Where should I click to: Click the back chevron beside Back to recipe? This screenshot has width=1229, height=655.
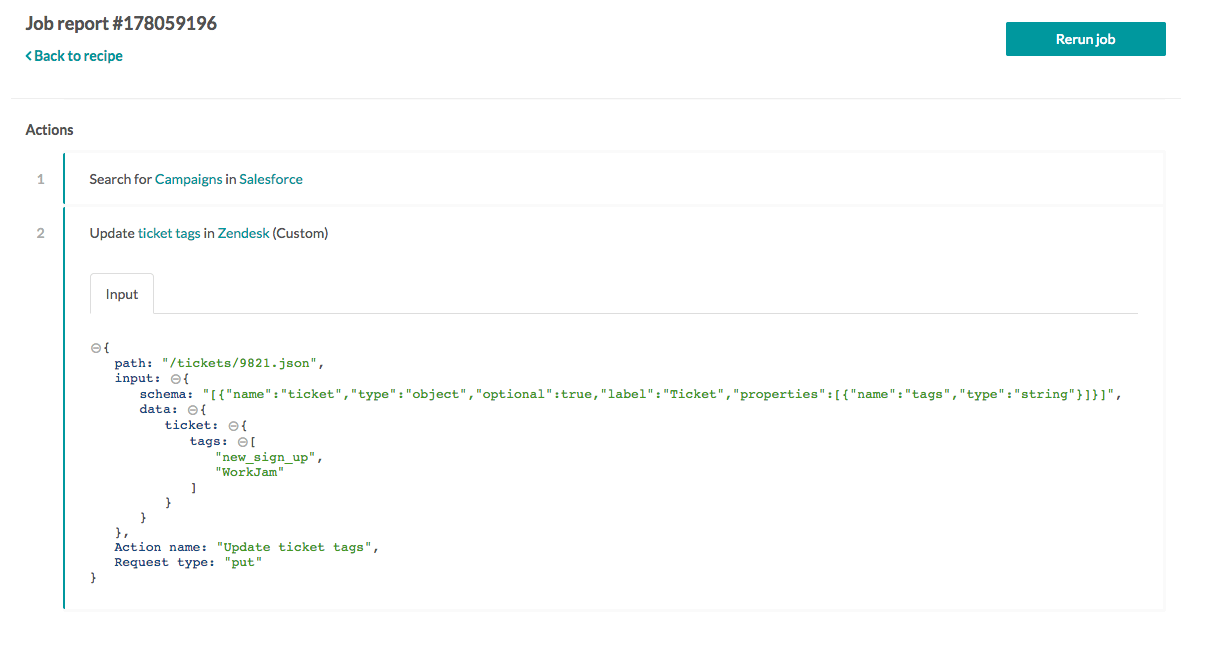point(28,56)
